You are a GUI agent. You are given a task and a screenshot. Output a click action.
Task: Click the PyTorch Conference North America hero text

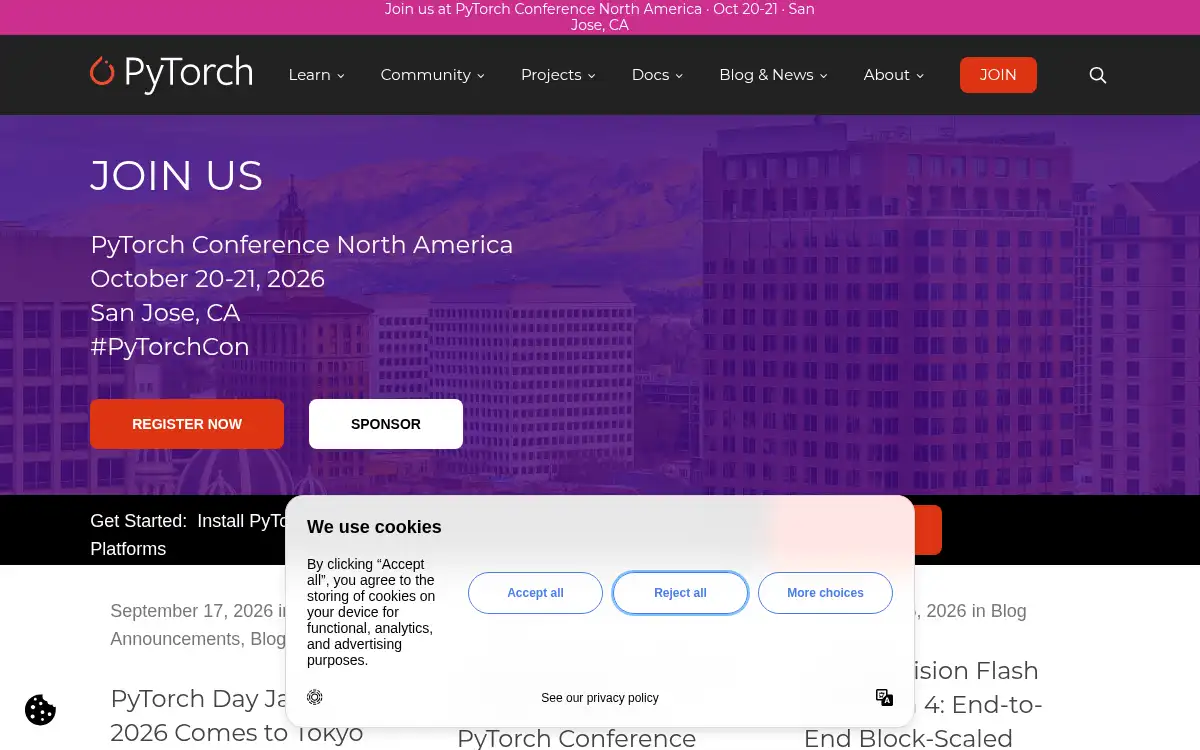(x=302, y=245)
